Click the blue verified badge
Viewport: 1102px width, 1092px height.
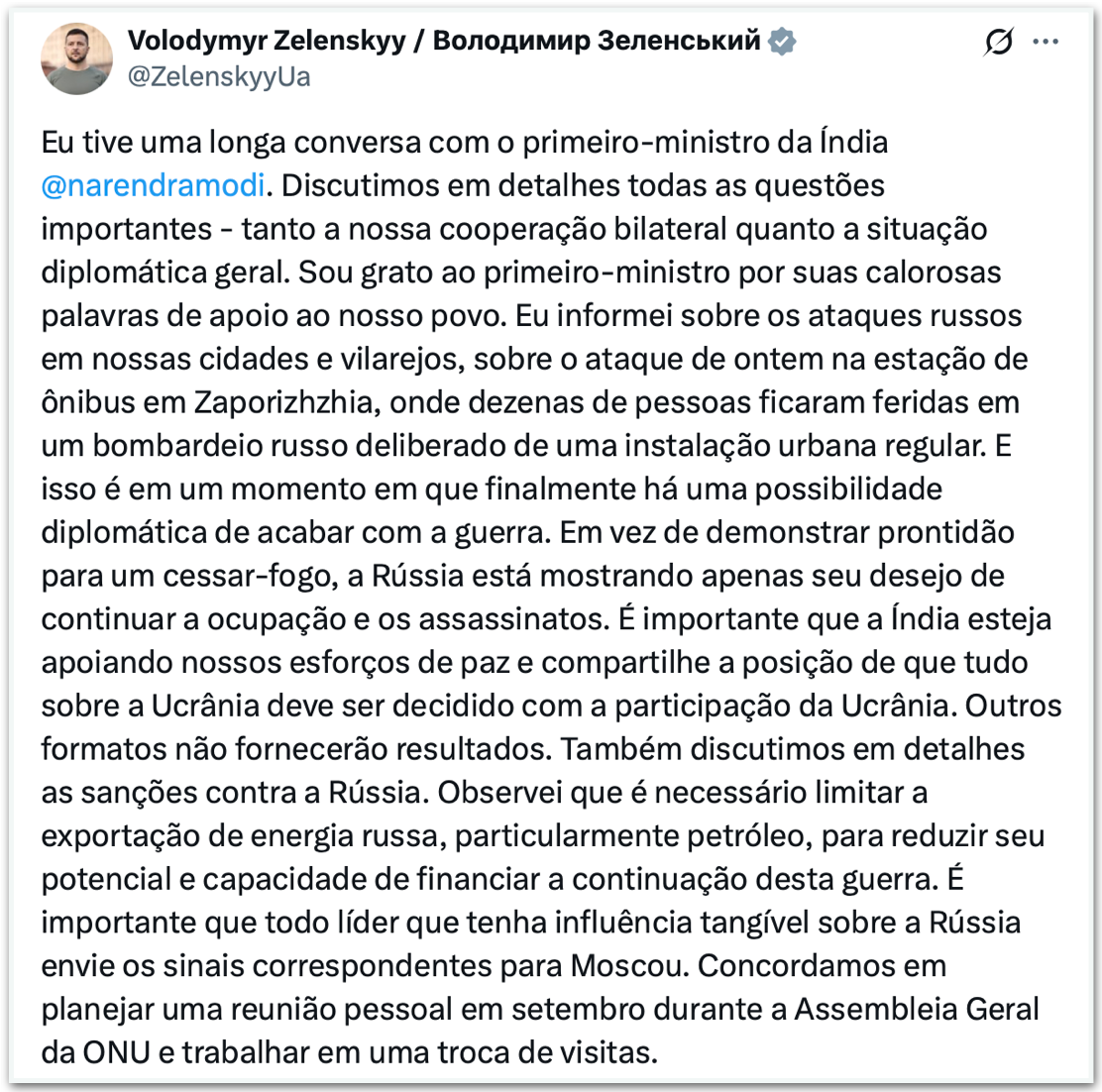tap(782, 41)
